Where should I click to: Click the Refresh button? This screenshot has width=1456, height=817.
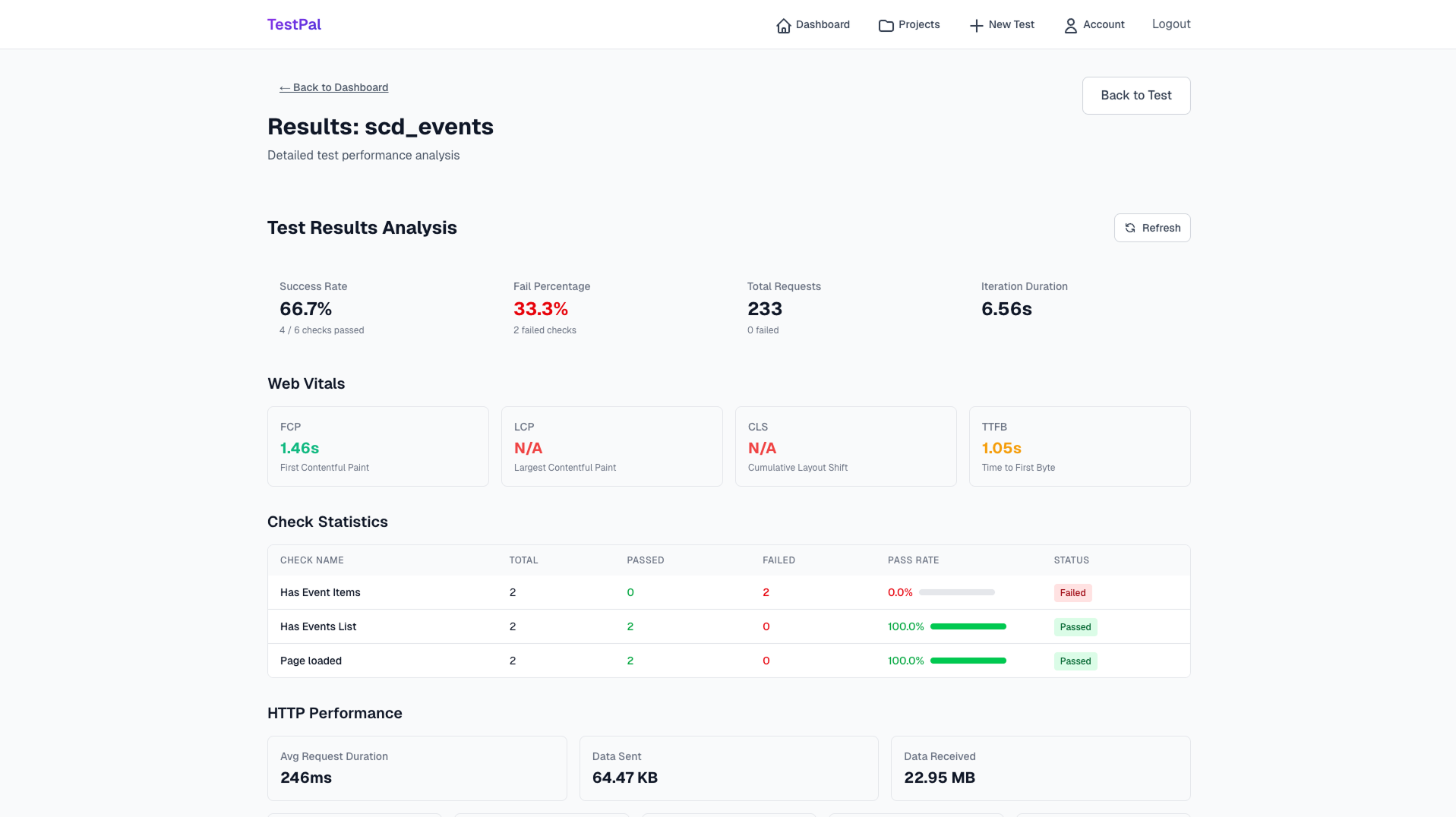(1151, 227)
